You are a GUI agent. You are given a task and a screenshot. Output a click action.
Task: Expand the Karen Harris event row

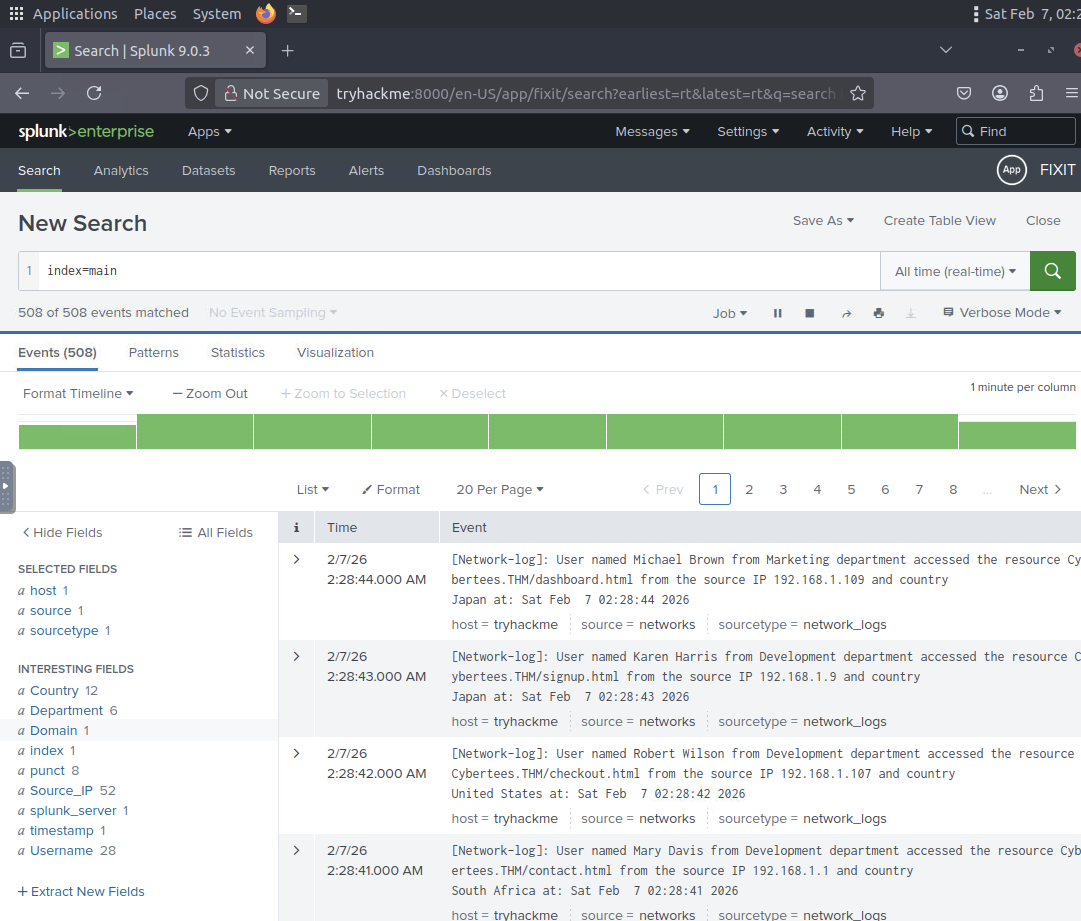[x=296, y=657]
